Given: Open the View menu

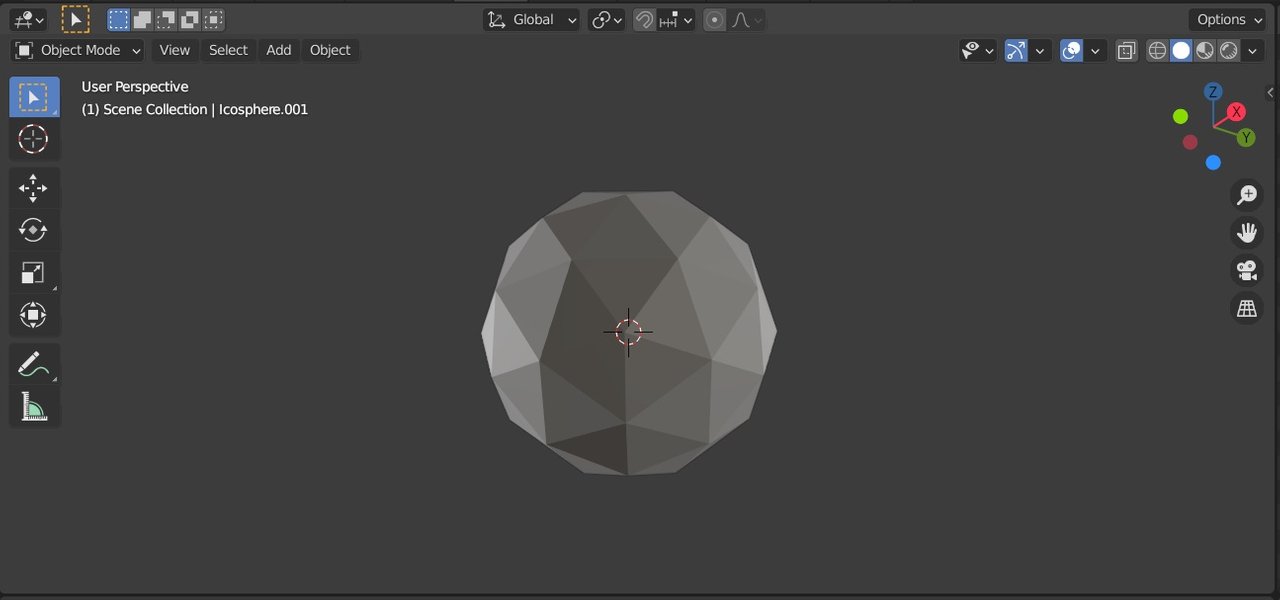Looking at the screenshot, I should (x=174, y=50).
